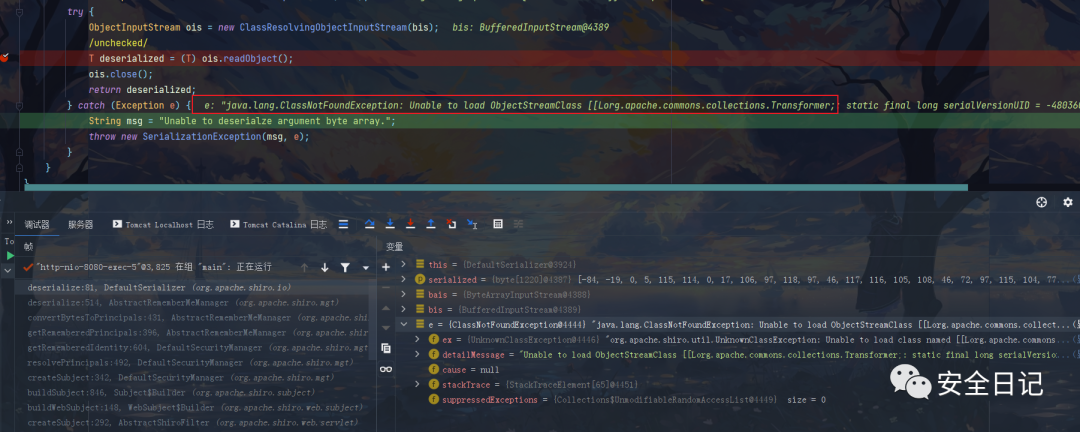Select frame buildSubject:846, Subject$Builder

coord(194,393)
